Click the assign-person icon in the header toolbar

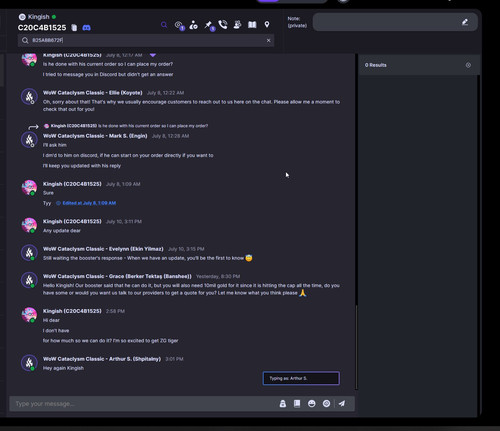click(193, 25)
